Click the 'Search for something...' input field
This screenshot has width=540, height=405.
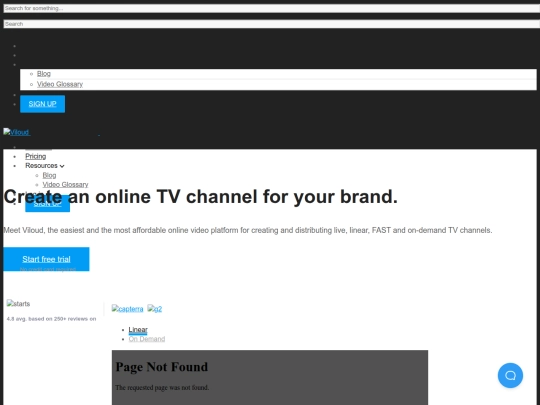point(272,8)
